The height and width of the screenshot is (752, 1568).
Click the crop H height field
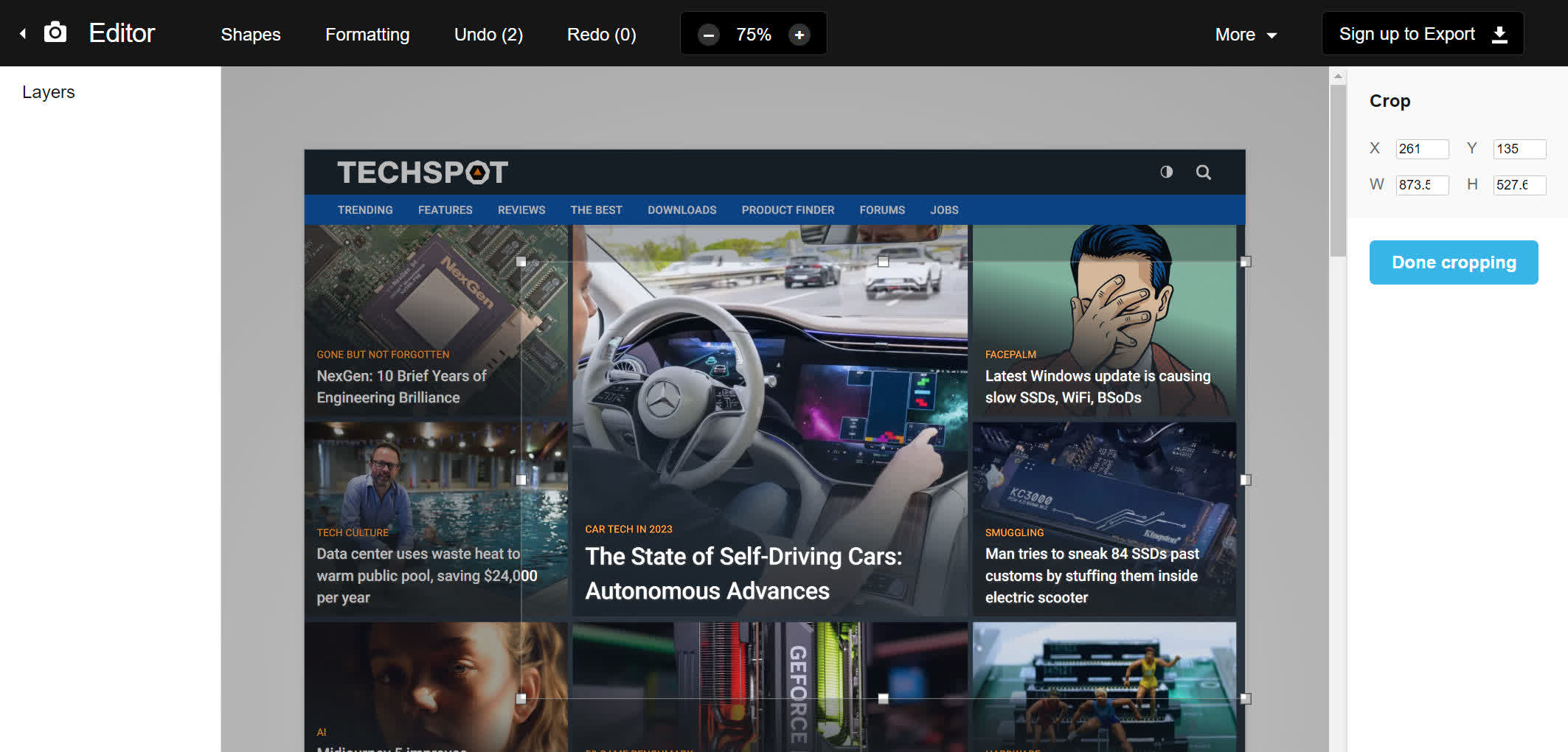[1519, 184]
